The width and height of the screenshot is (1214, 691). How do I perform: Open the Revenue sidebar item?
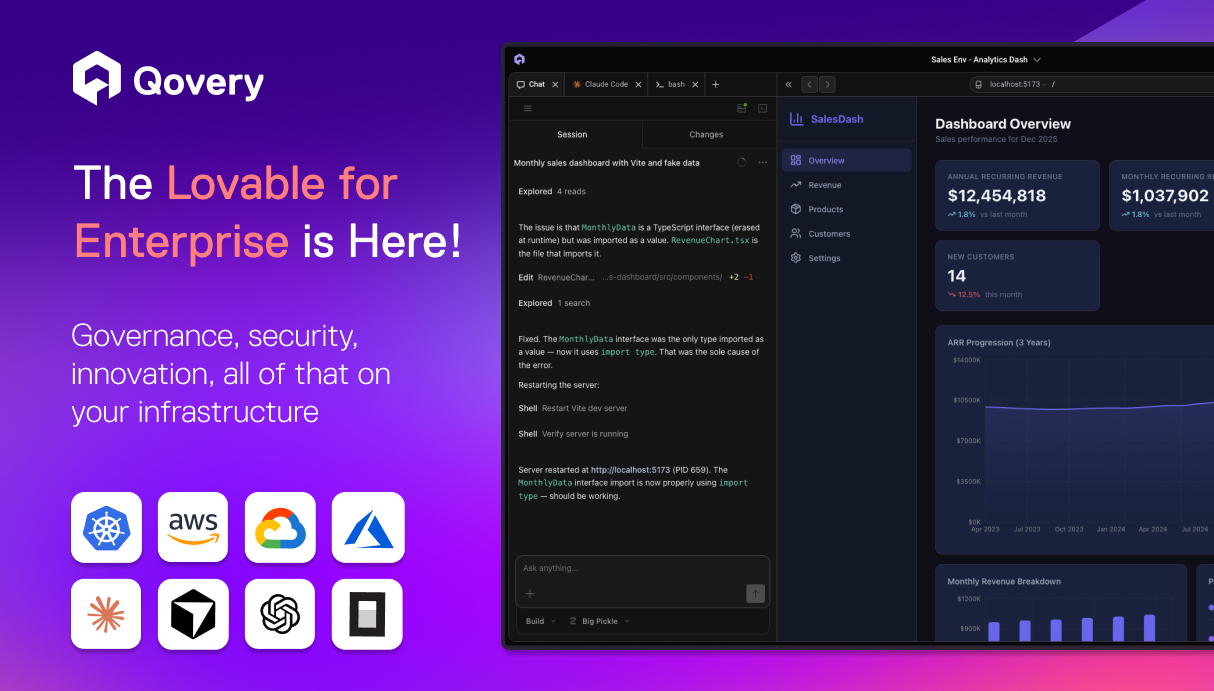tap(847, 185)
